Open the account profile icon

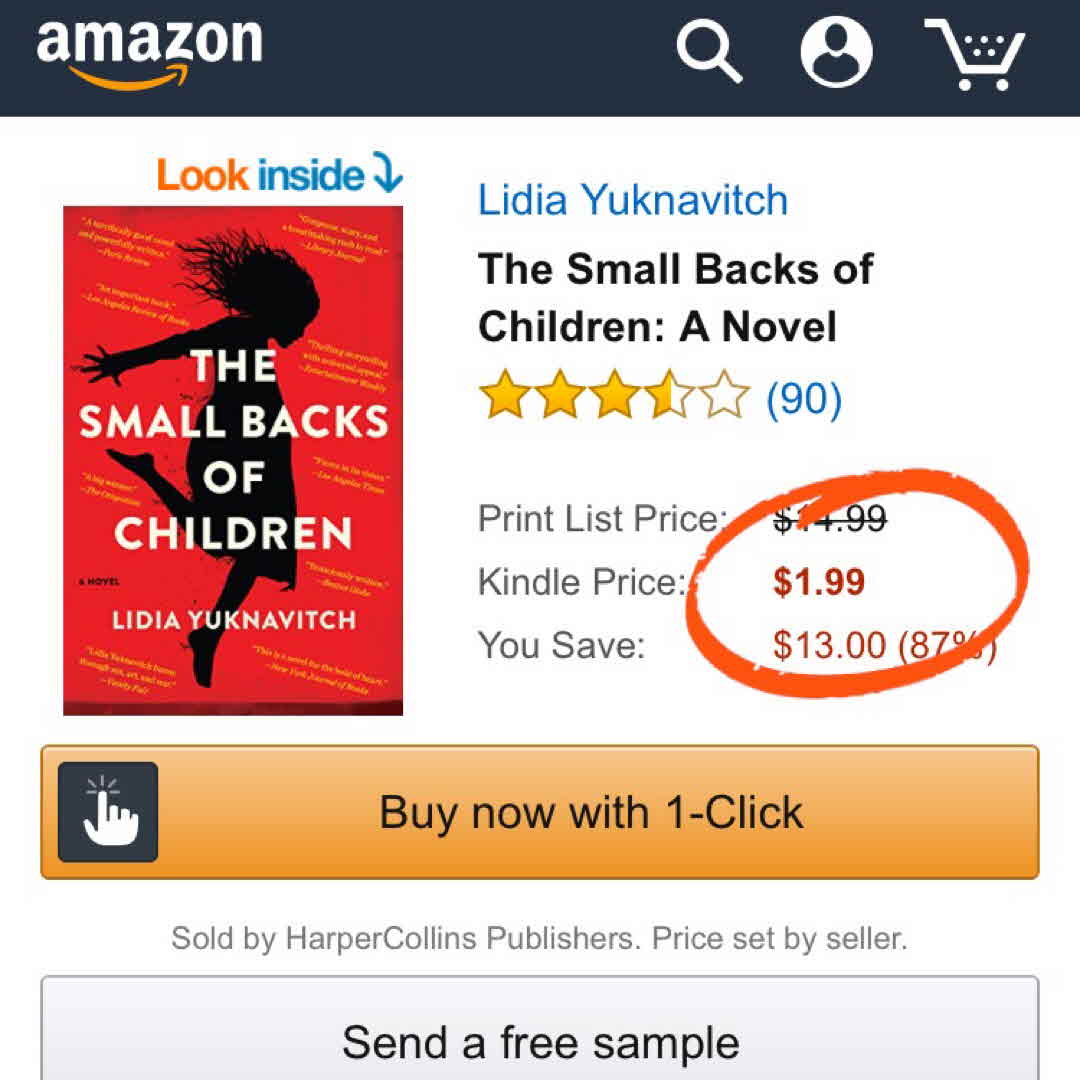tap(836, 50)
